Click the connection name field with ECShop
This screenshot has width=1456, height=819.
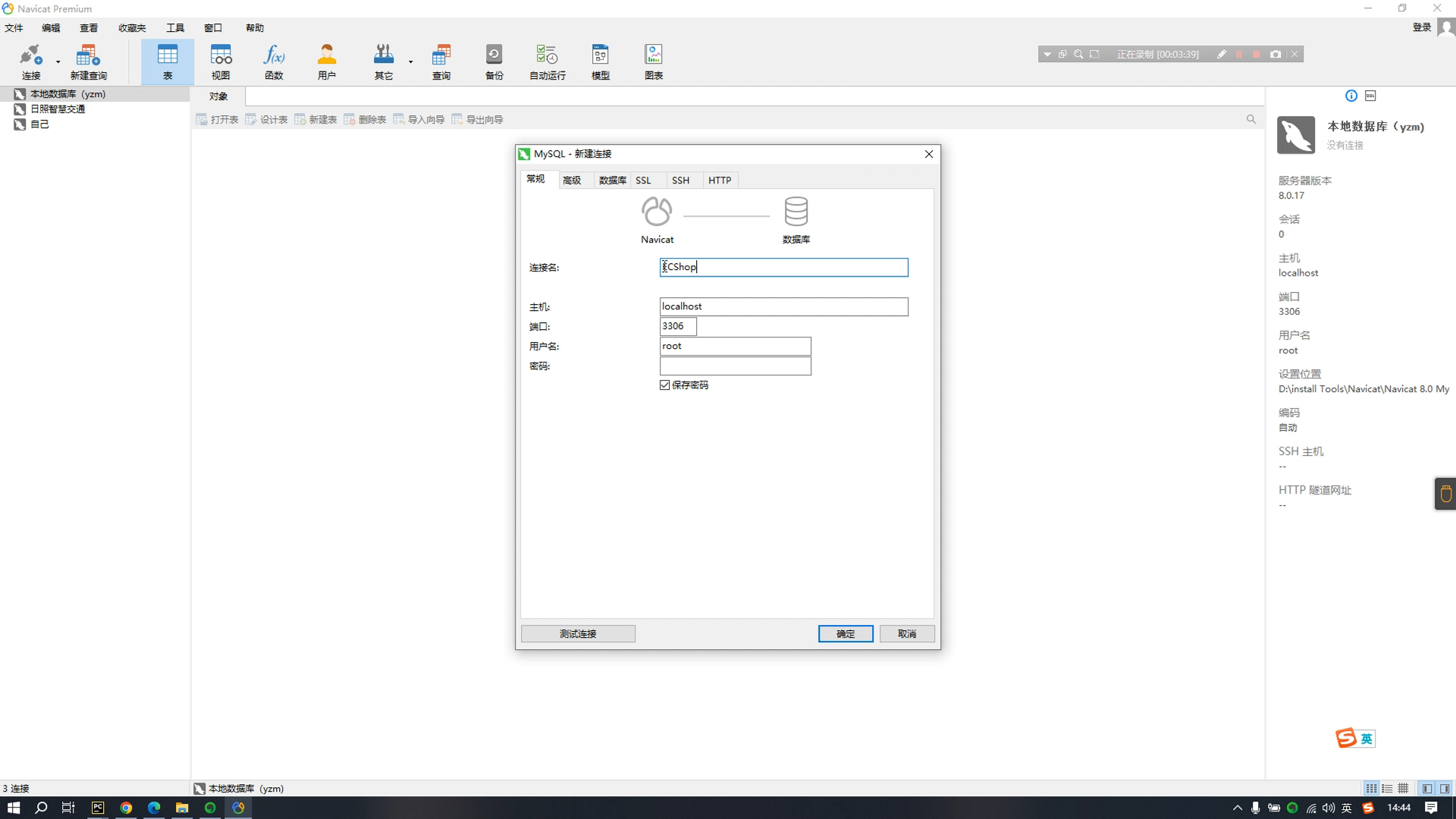[x=783, y=267]
